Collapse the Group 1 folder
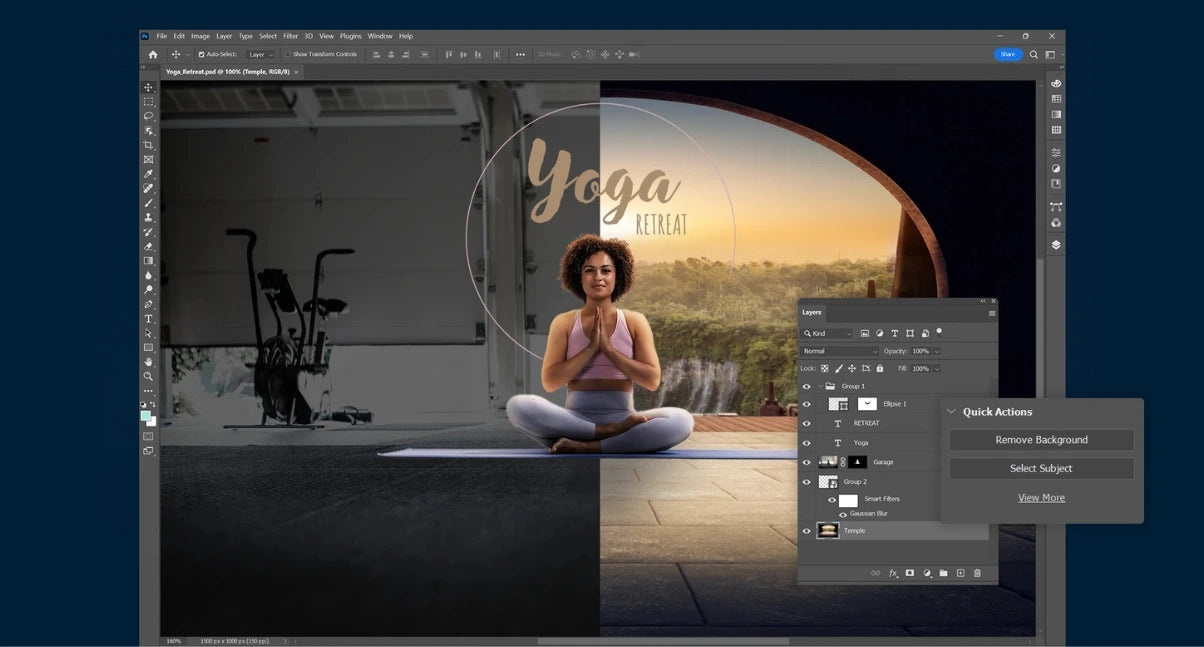 pyautogui.click(x=820, y=386)
